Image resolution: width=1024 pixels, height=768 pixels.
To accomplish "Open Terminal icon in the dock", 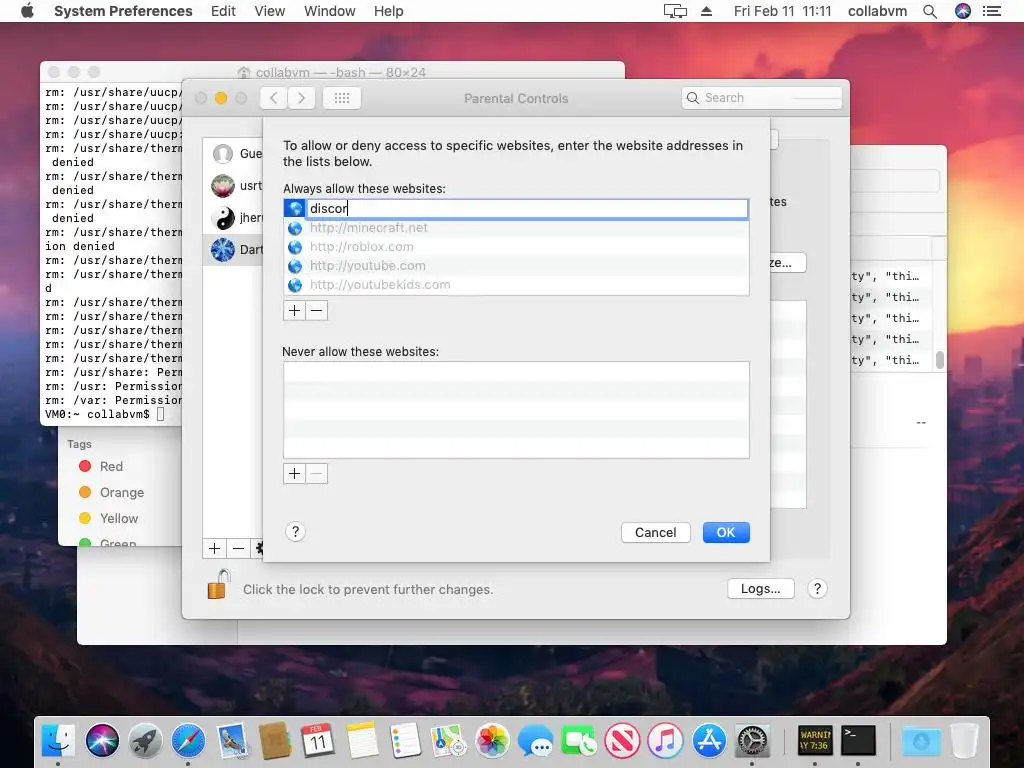I will click(857, 741).
